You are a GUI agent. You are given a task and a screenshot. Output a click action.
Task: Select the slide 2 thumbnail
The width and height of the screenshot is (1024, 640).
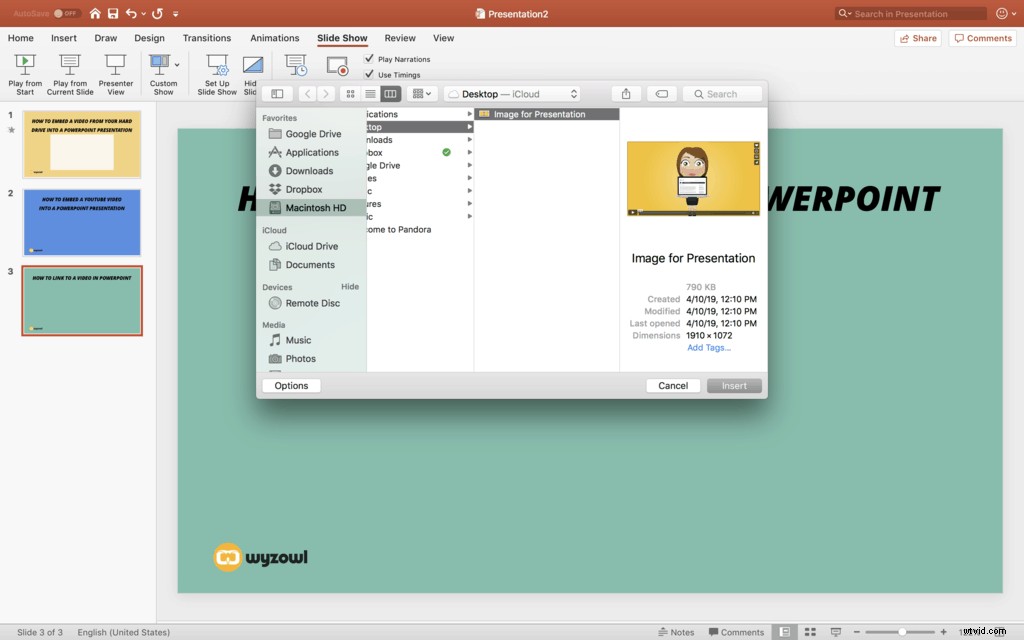[81, 222]
